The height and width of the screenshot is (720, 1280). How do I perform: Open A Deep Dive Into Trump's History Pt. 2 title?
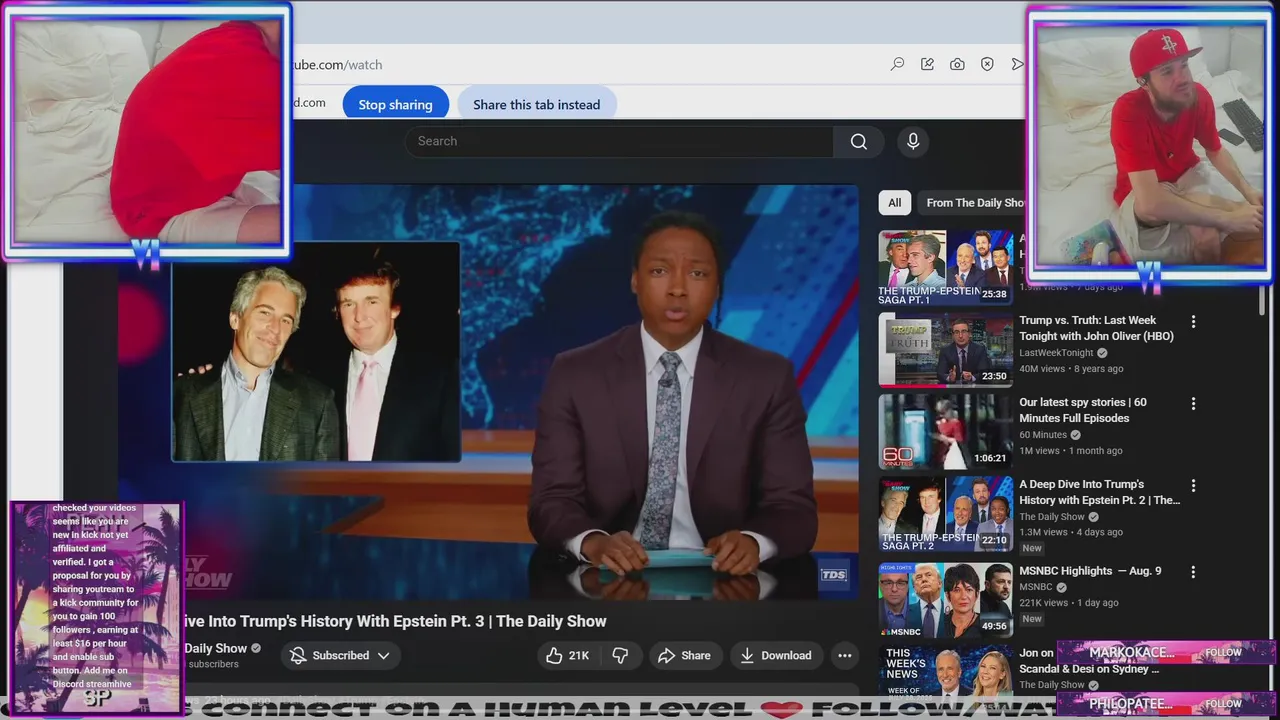(x=1099, y=492)
